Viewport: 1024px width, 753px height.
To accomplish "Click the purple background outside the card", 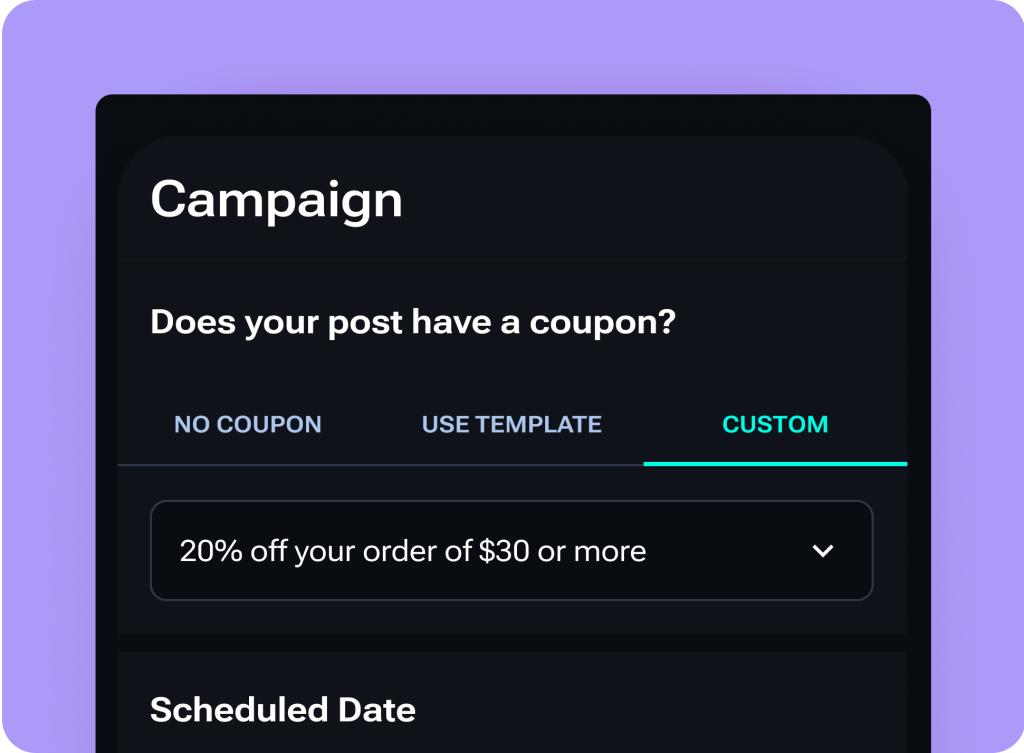I will (x=50, y=400).
